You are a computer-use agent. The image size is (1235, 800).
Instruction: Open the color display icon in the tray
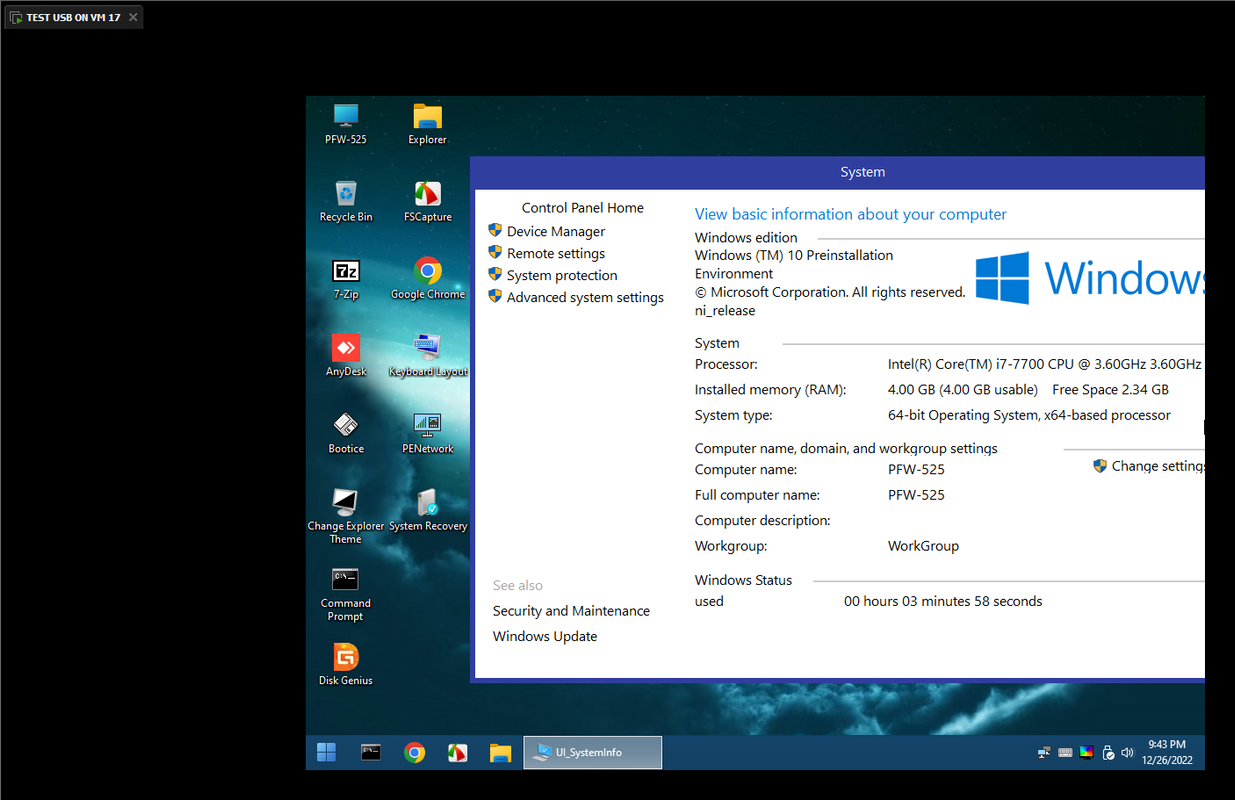[1086, 753]
